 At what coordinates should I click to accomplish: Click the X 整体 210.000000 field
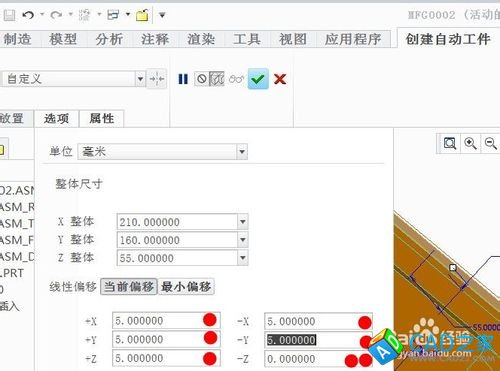pyautogui.click(x=177, y=222)
